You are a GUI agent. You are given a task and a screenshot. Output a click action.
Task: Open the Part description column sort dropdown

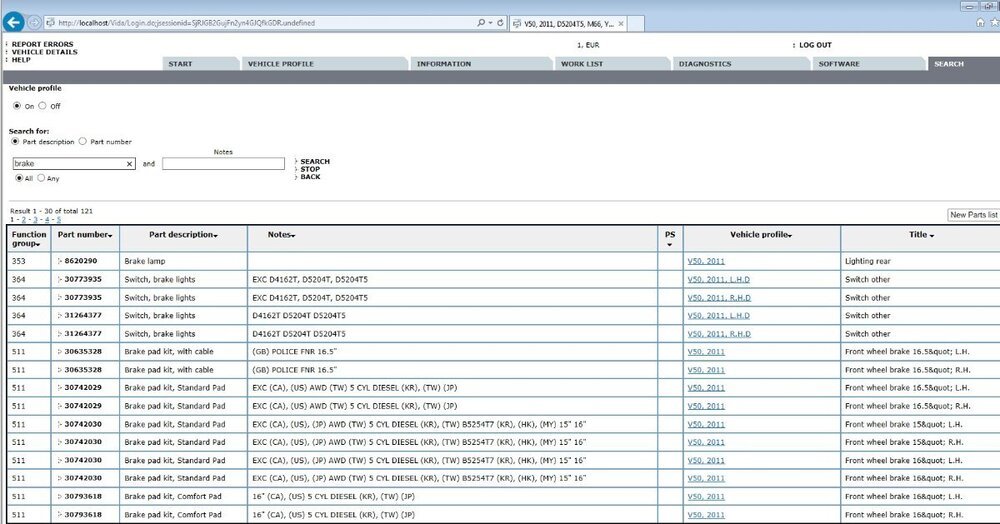coord(215,235)
